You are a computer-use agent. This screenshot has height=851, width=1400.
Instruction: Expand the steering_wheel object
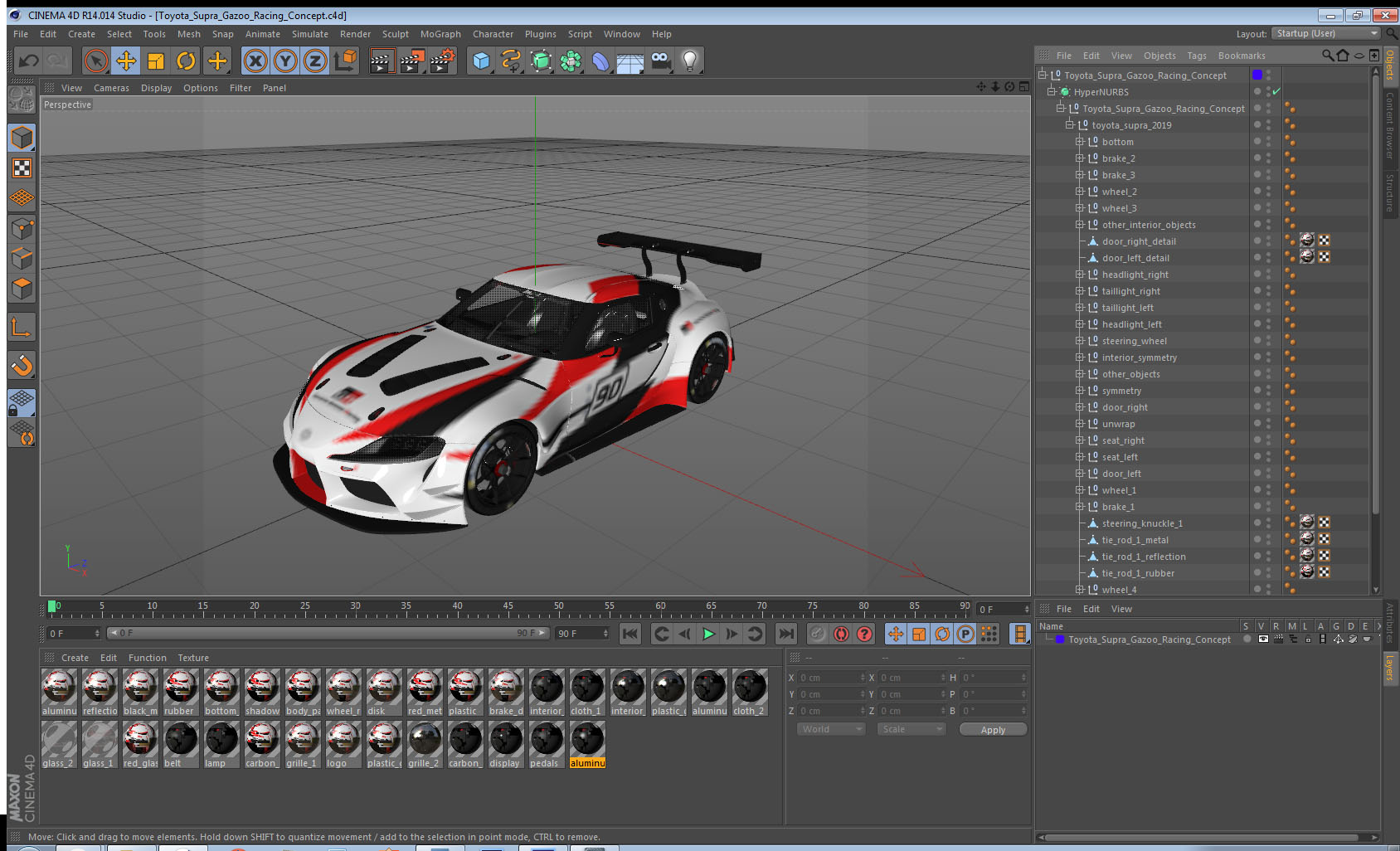(1080, 341)
